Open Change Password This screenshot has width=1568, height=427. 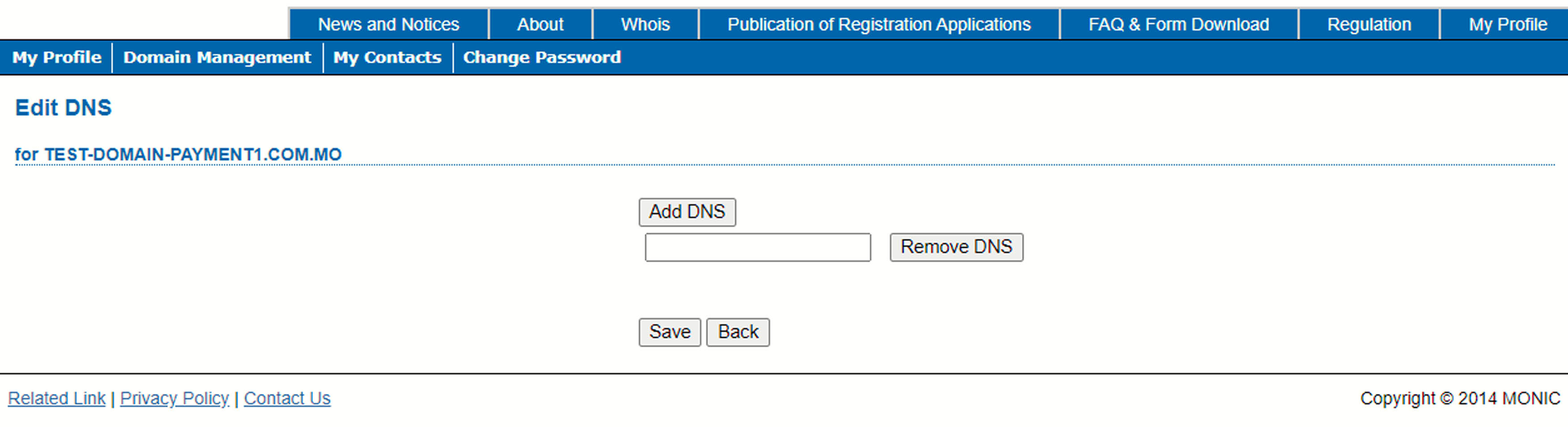pos(542,57)
